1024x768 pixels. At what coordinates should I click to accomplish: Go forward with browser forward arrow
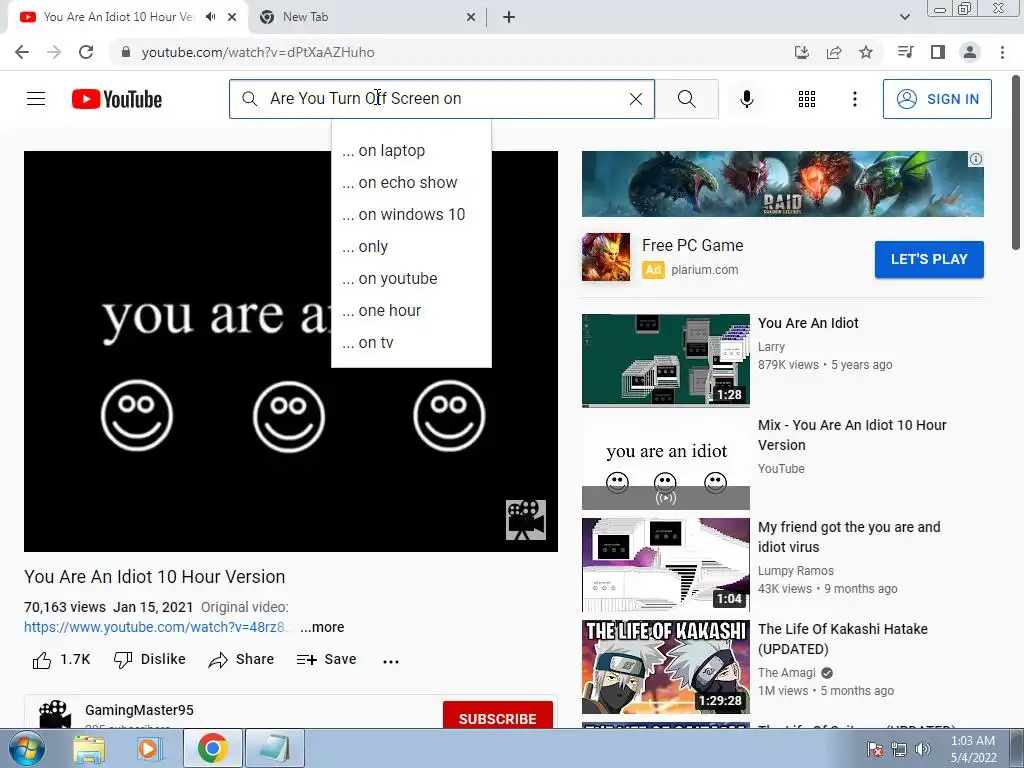pos(54,52)
